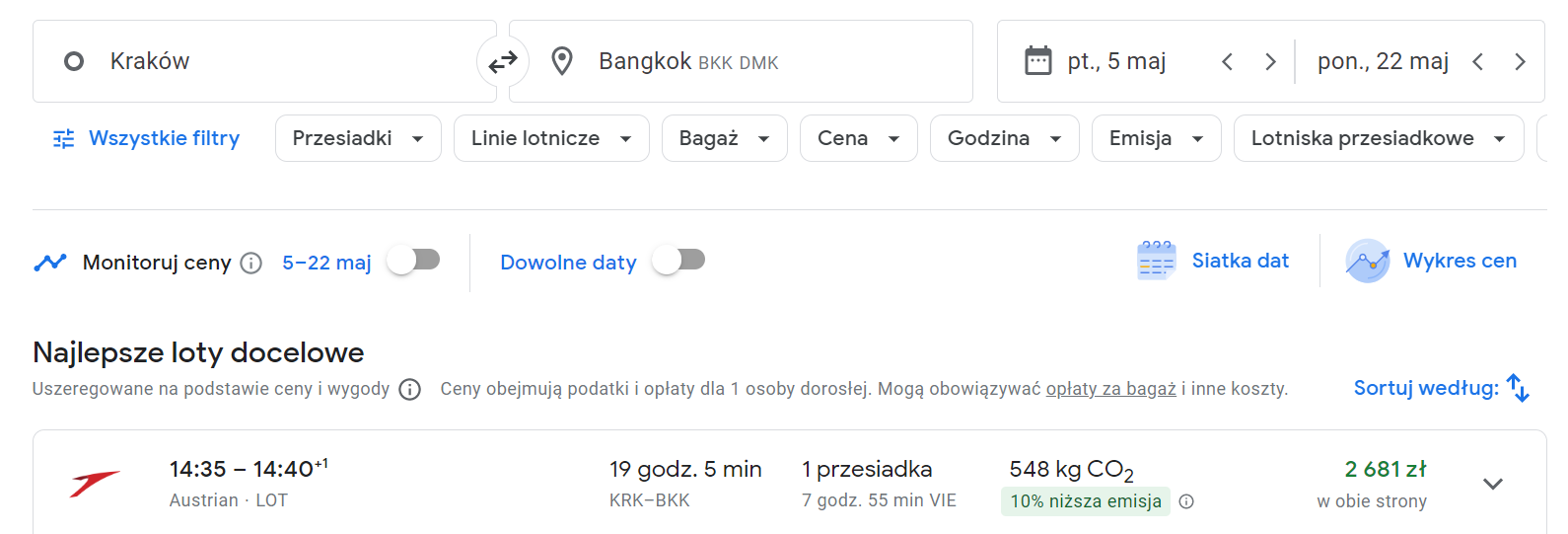Image resolution: width=1568 pixels, height=534 pixels.
Task: Click the 5–22 maj tracking dates
Action: pyautogui.click(x=326, y=263)
